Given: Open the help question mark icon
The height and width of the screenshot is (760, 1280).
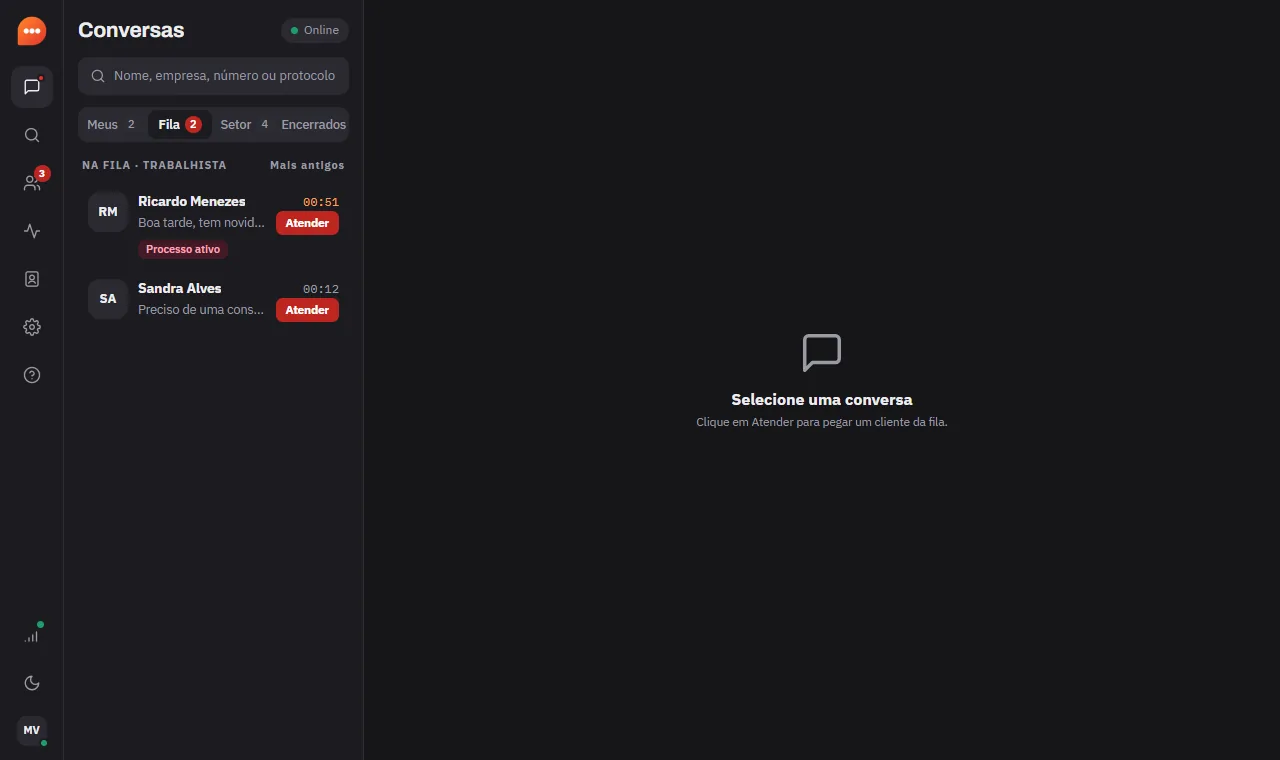Looking at the screenshot, I should (32, 375).
